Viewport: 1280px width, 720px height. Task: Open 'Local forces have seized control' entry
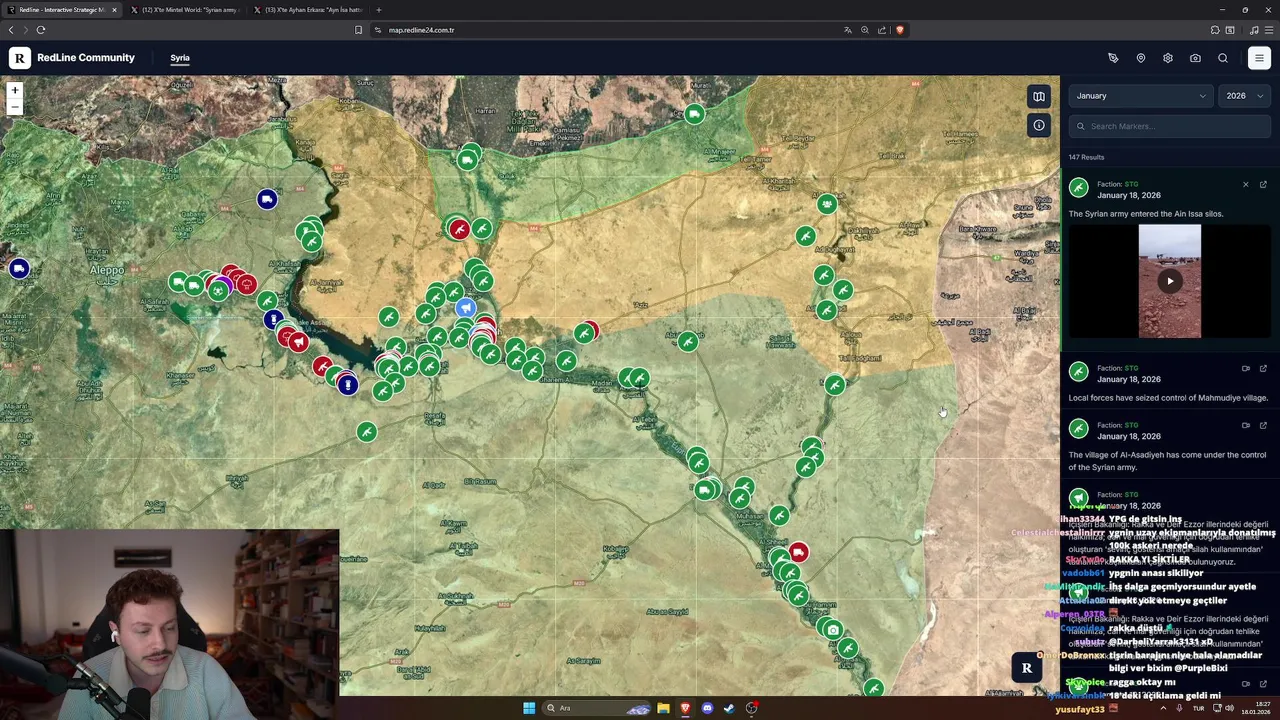pyautogui.click(x=1168, y=398)
